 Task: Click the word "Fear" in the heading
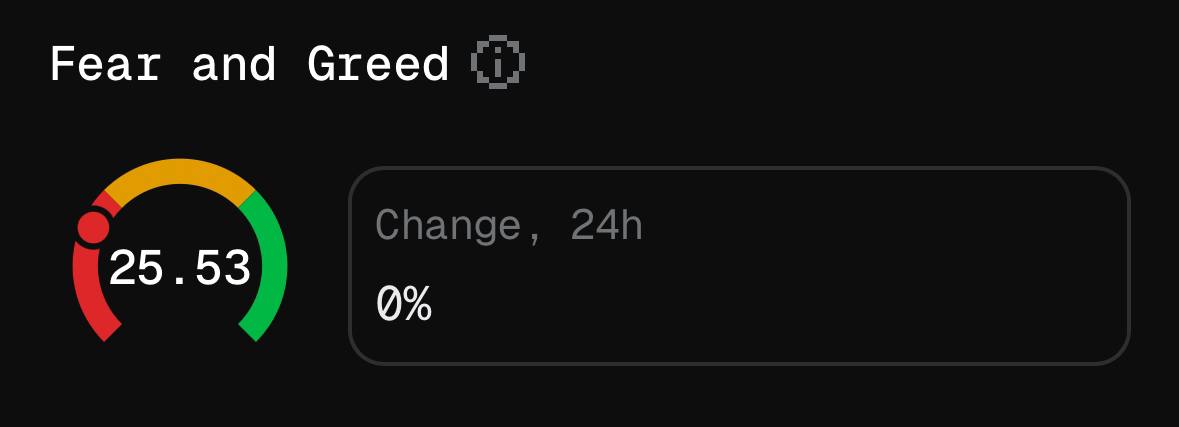tap(105, 65)
